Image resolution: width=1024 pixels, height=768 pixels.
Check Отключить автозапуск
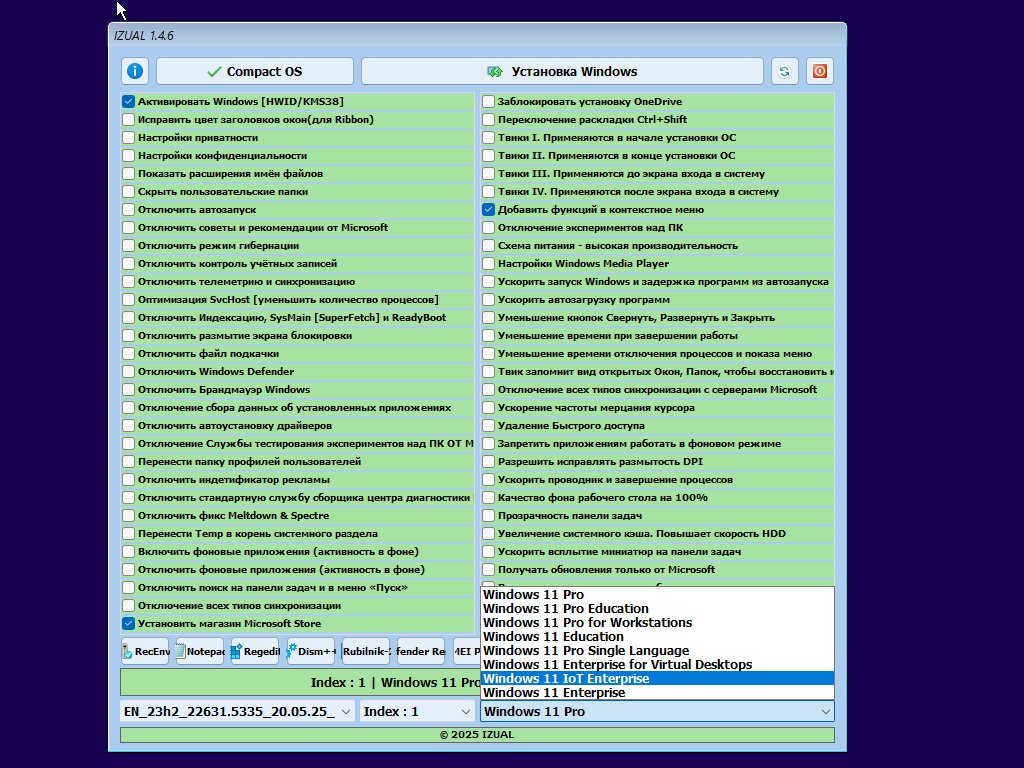point(128,210)
